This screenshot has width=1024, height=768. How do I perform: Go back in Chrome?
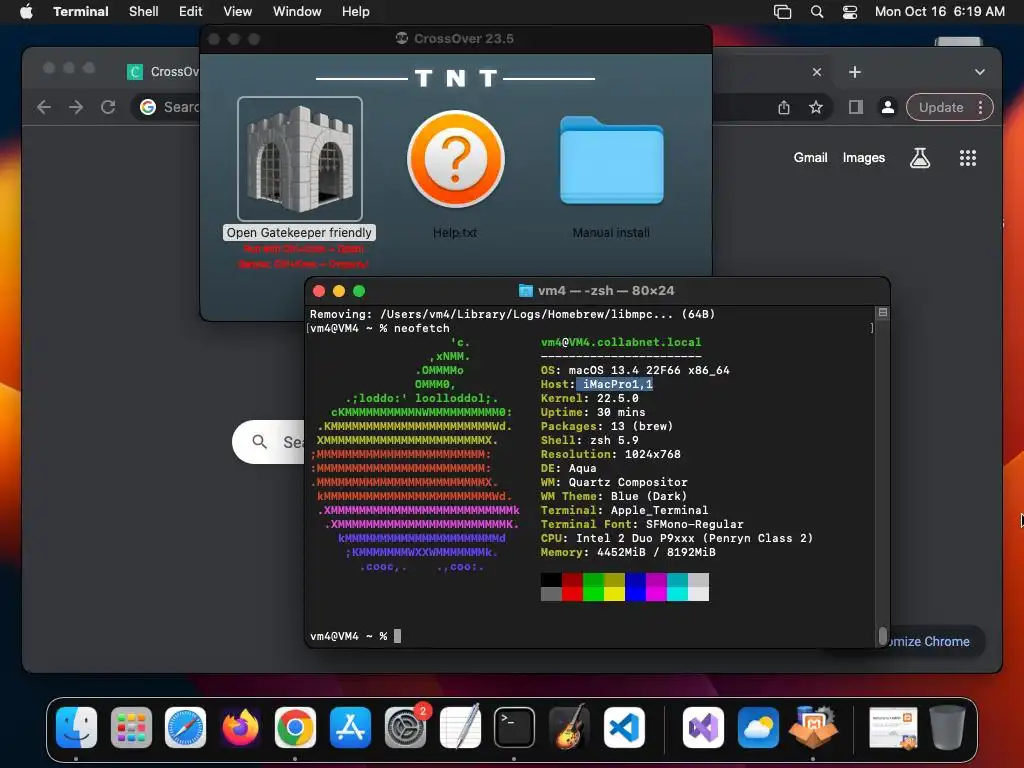44,107
